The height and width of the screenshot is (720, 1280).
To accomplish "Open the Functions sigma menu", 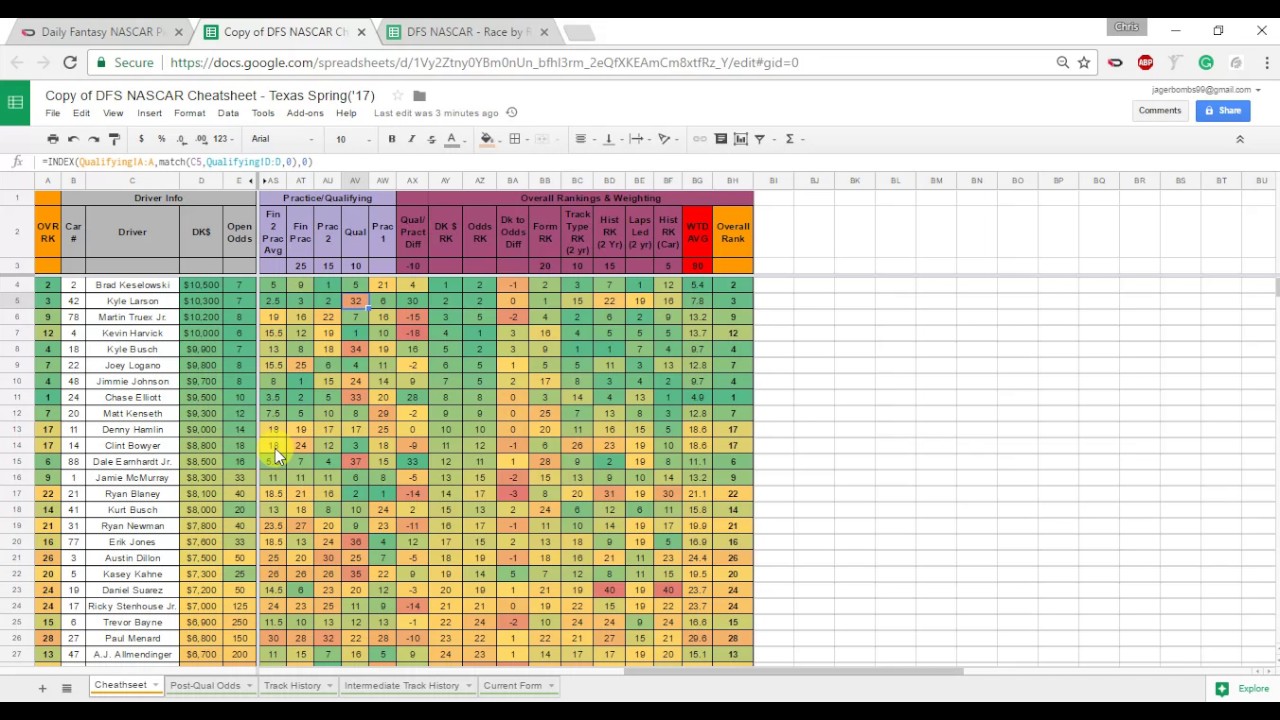I will (x=791, y=139).
